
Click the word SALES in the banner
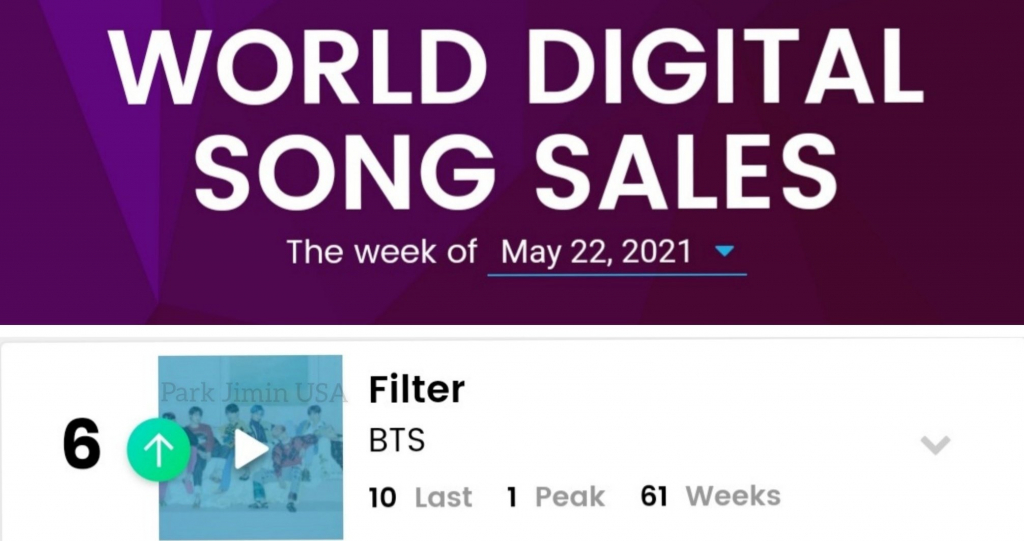tap(686, 172)
